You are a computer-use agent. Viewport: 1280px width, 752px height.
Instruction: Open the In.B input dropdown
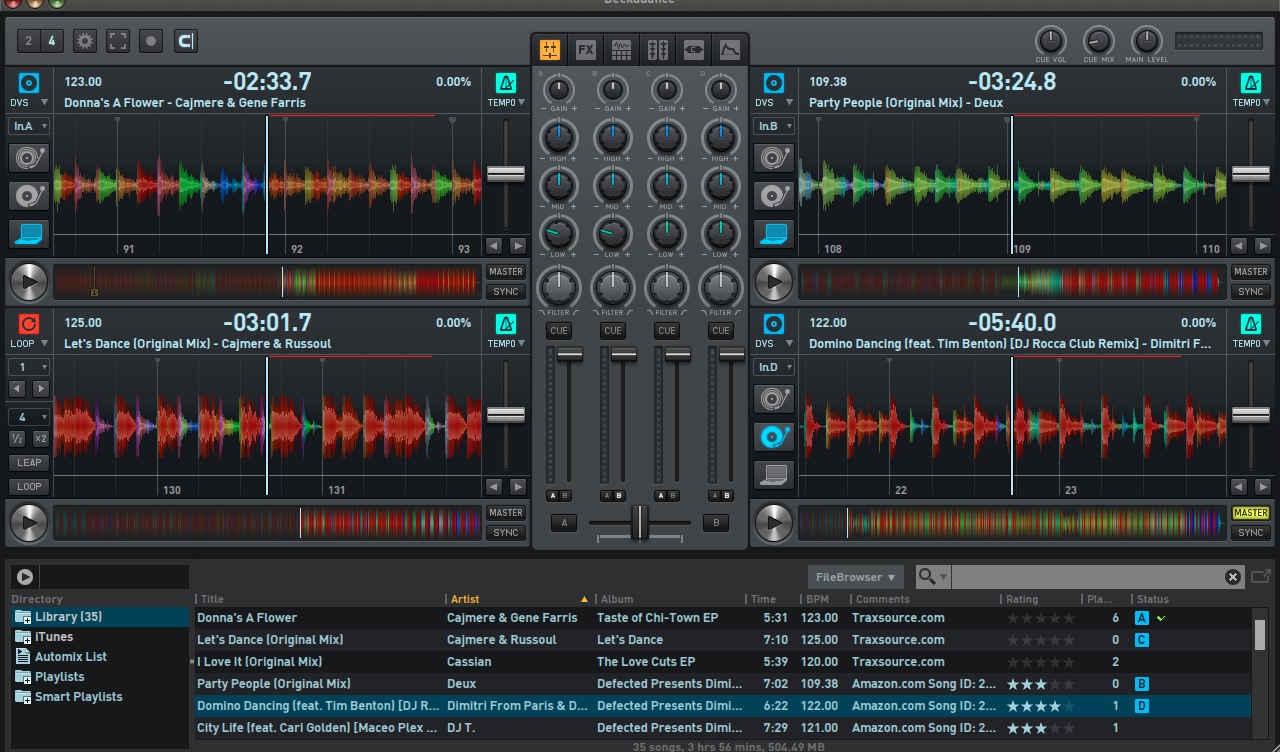pyautogui.click(x=773, y=126)
